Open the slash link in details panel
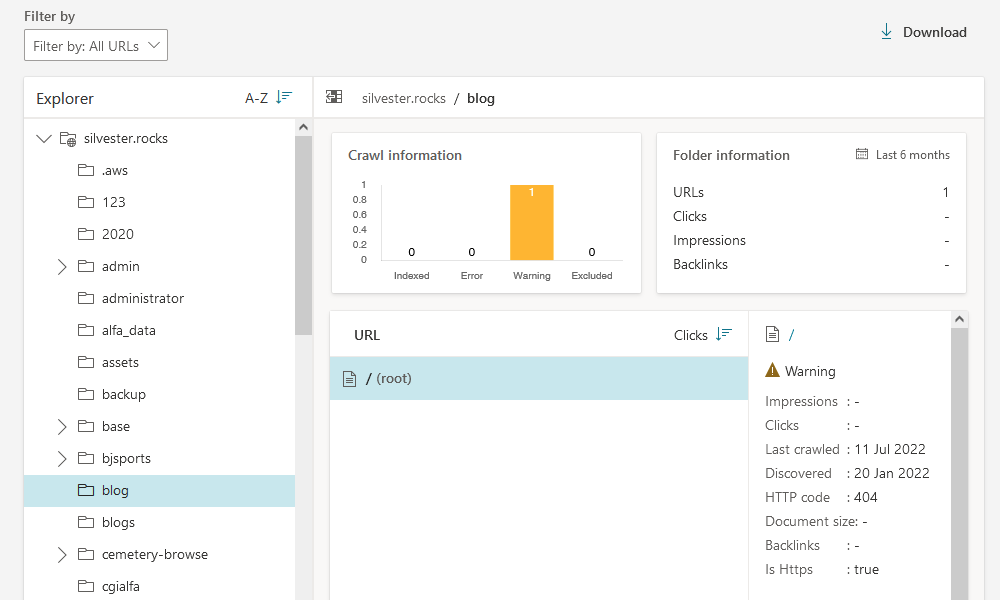This screenshot has height=600, width=1000. (791, 335)
